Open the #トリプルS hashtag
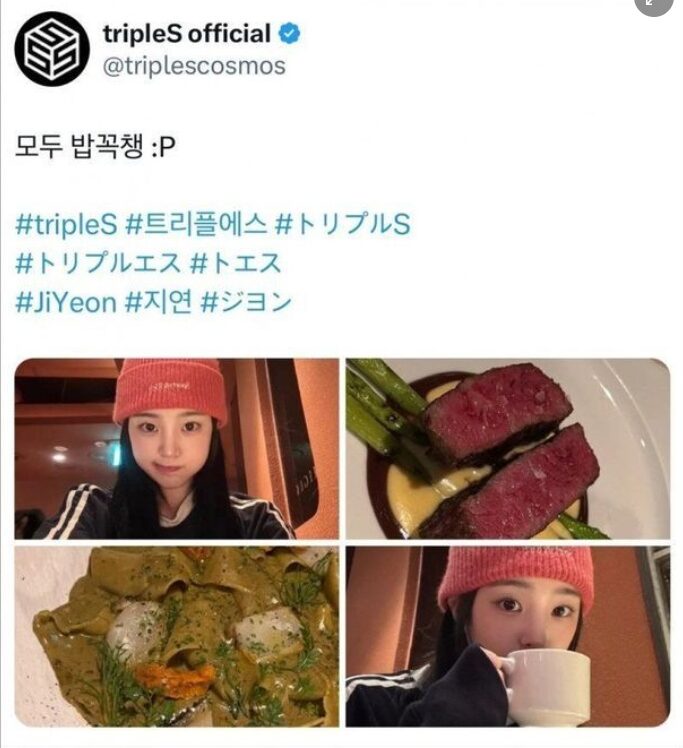 [x=343, y=223]
